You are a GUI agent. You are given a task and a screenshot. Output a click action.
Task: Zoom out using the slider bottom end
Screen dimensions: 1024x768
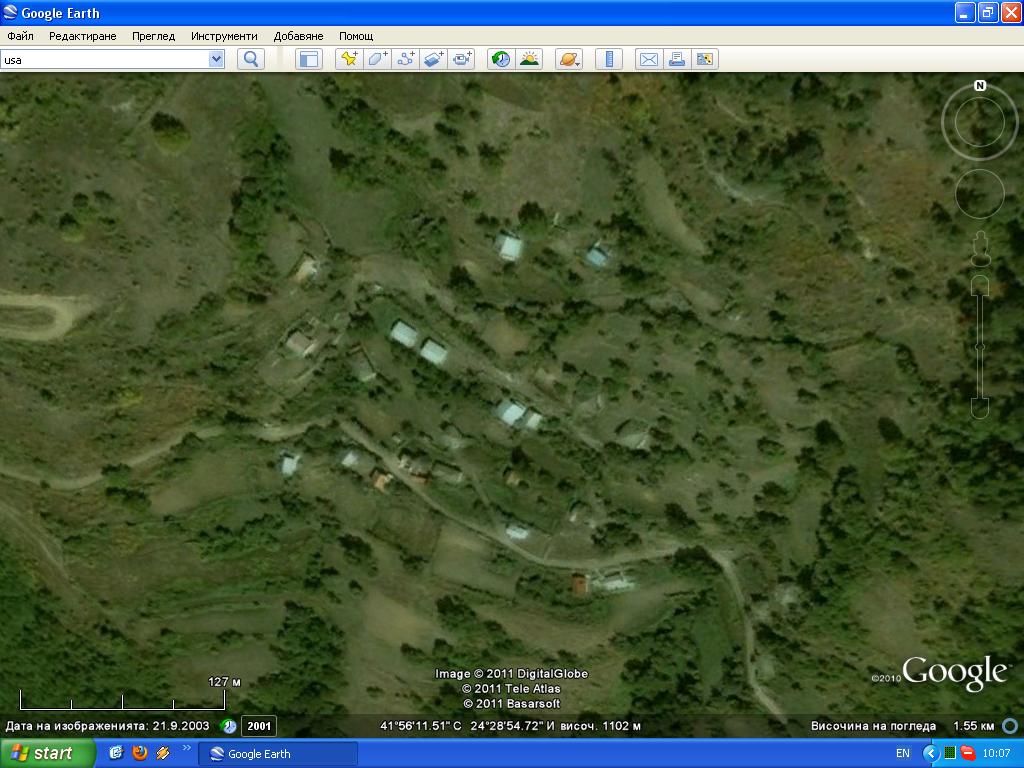[x=980, y=408]
